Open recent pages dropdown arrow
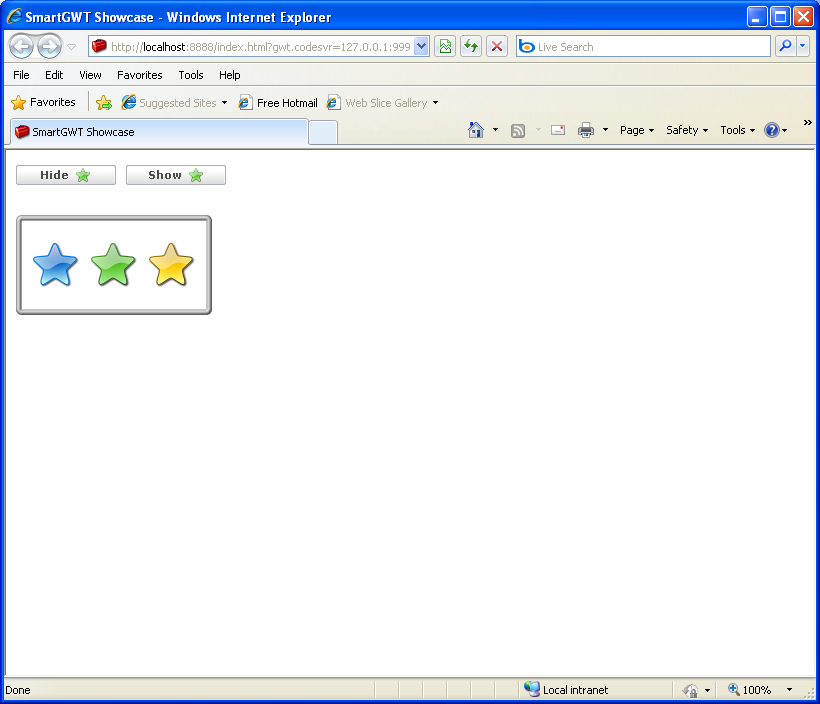The width and height of the screenshot is (820, 704). [x=72, y=47]
